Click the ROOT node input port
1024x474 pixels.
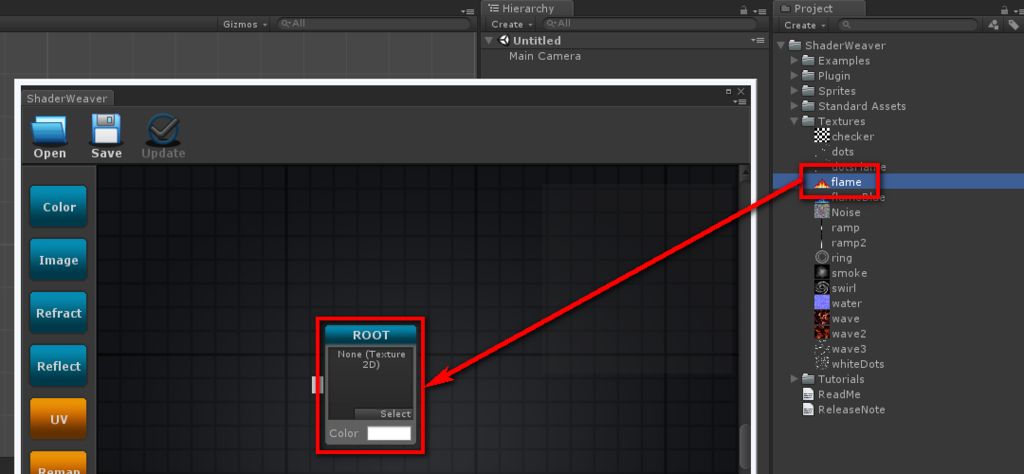(317, 385)
